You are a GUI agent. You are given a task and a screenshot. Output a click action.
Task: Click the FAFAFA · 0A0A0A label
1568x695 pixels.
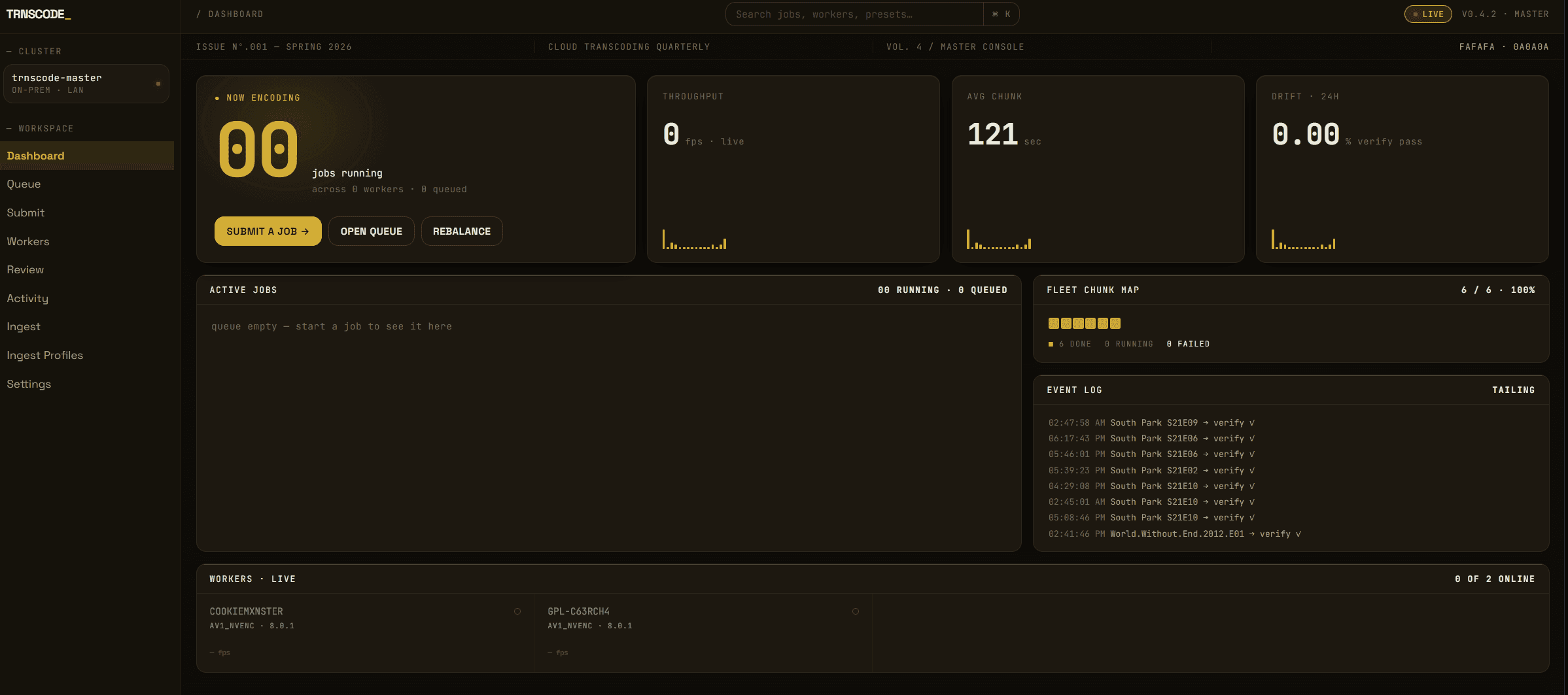pos(1504,47)
